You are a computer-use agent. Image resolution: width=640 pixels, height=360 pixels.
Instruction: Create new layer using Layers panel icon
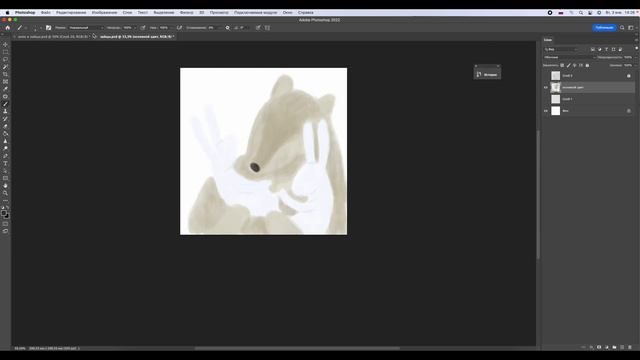622,347
